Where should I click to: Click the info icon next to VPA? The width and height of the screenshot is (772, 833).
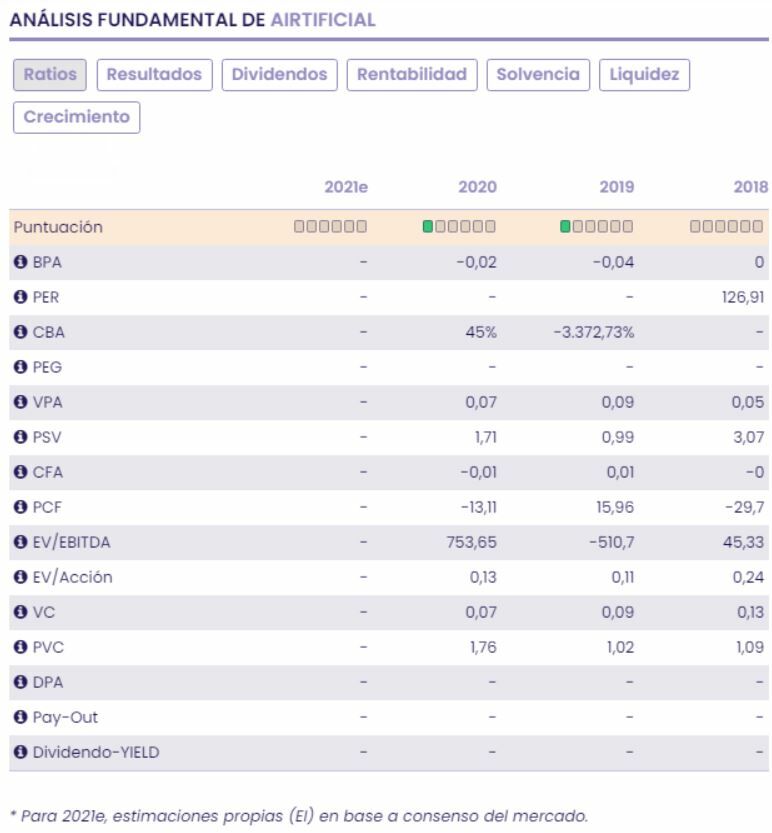coord(20,402)
